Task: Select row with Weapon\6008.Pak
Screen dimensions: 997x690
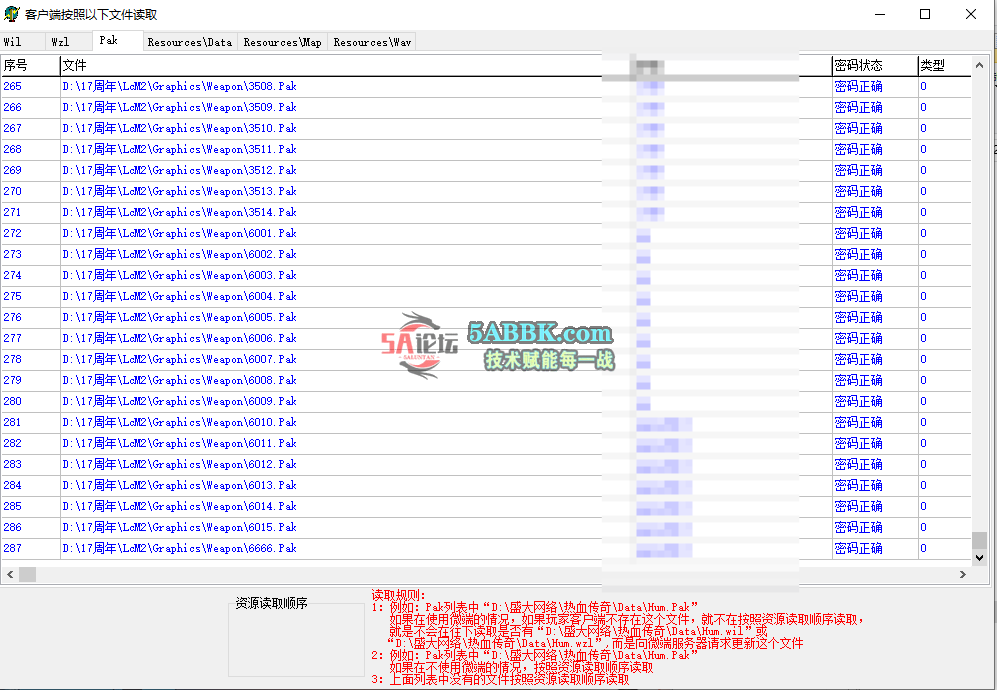Action: point(486,380)
